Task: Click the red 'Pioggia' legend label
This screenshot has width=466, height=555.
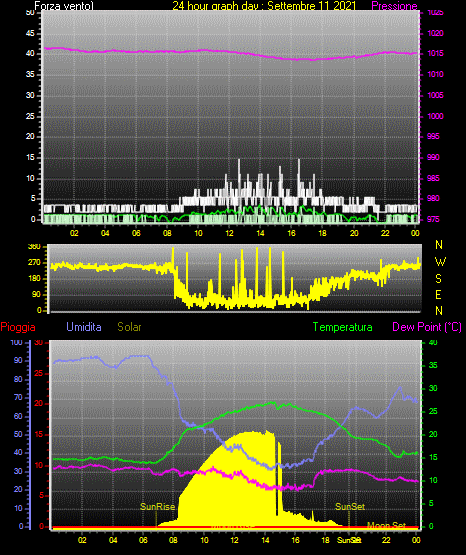Action: click(x=18, y=327)
